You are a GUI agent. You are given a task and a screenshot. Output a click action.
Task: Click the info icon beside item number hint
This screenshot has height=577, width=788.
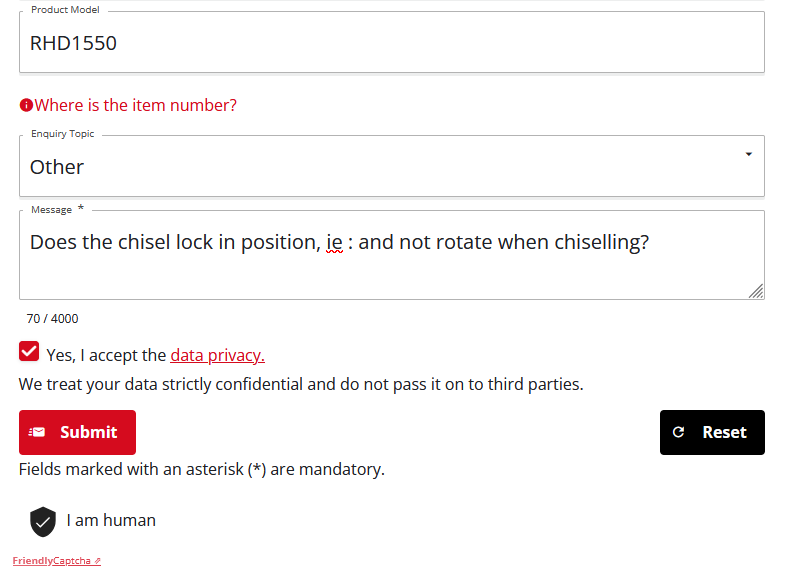click(x=26, y=106)
